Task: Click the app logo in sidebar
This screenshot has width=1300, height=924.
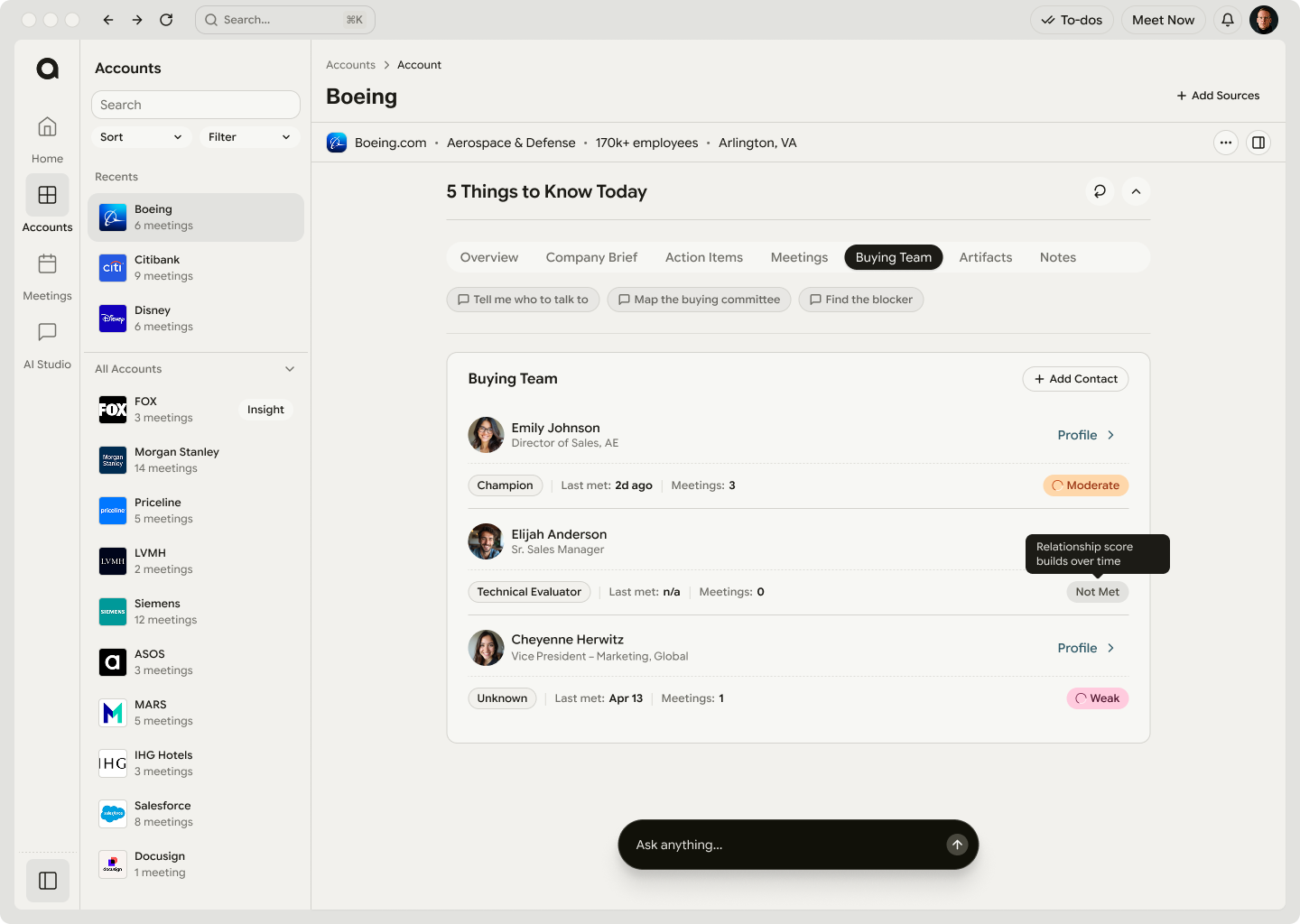Action: (x=48, y=69)
